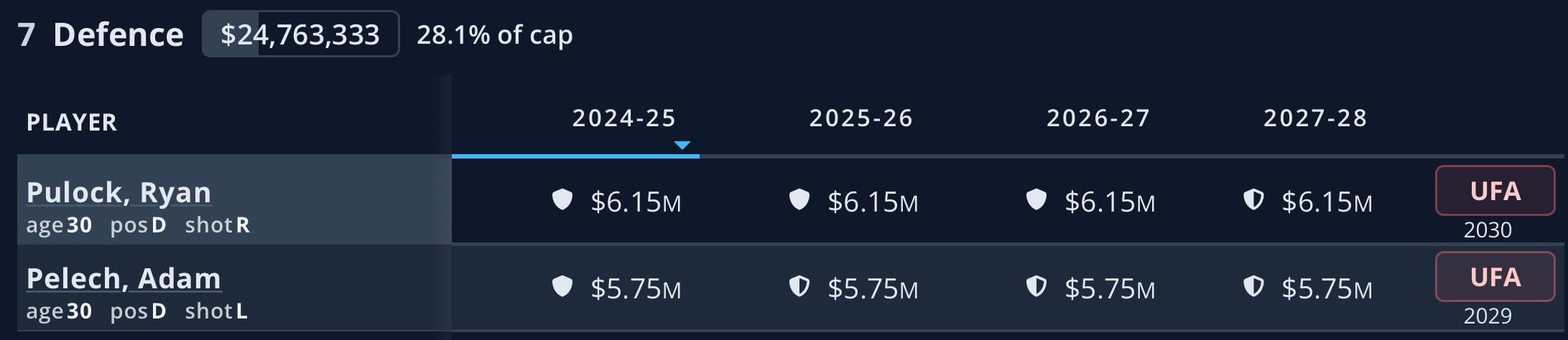Screen dimensions: 1568x340
Task: Click the PLAYER column header
Action: (x=72, y=123)
